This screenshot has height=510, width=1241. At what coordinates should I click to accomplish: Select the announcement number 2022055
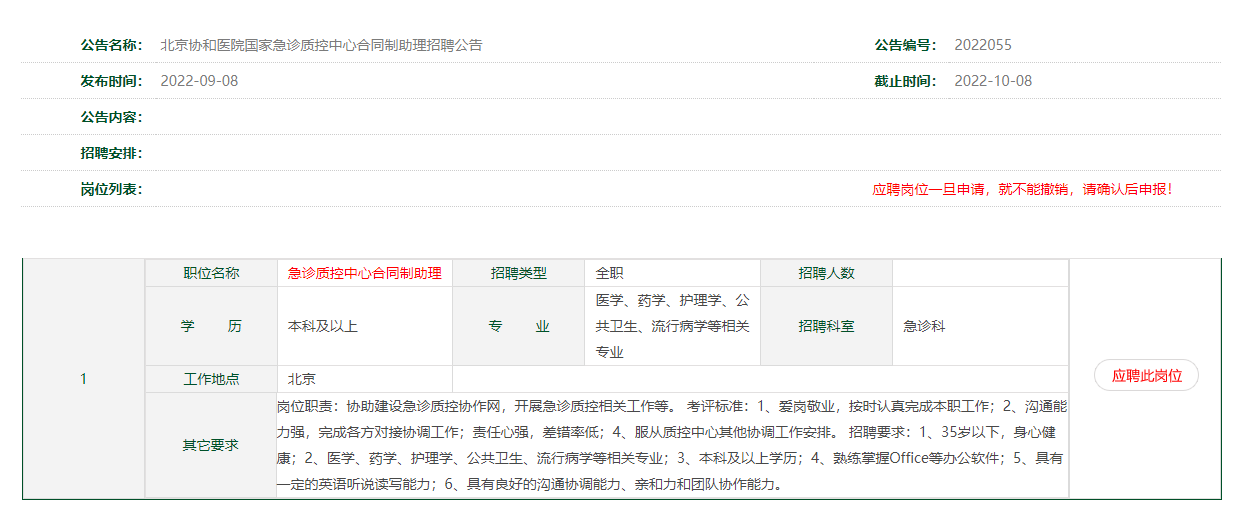[x=983, y=45]
